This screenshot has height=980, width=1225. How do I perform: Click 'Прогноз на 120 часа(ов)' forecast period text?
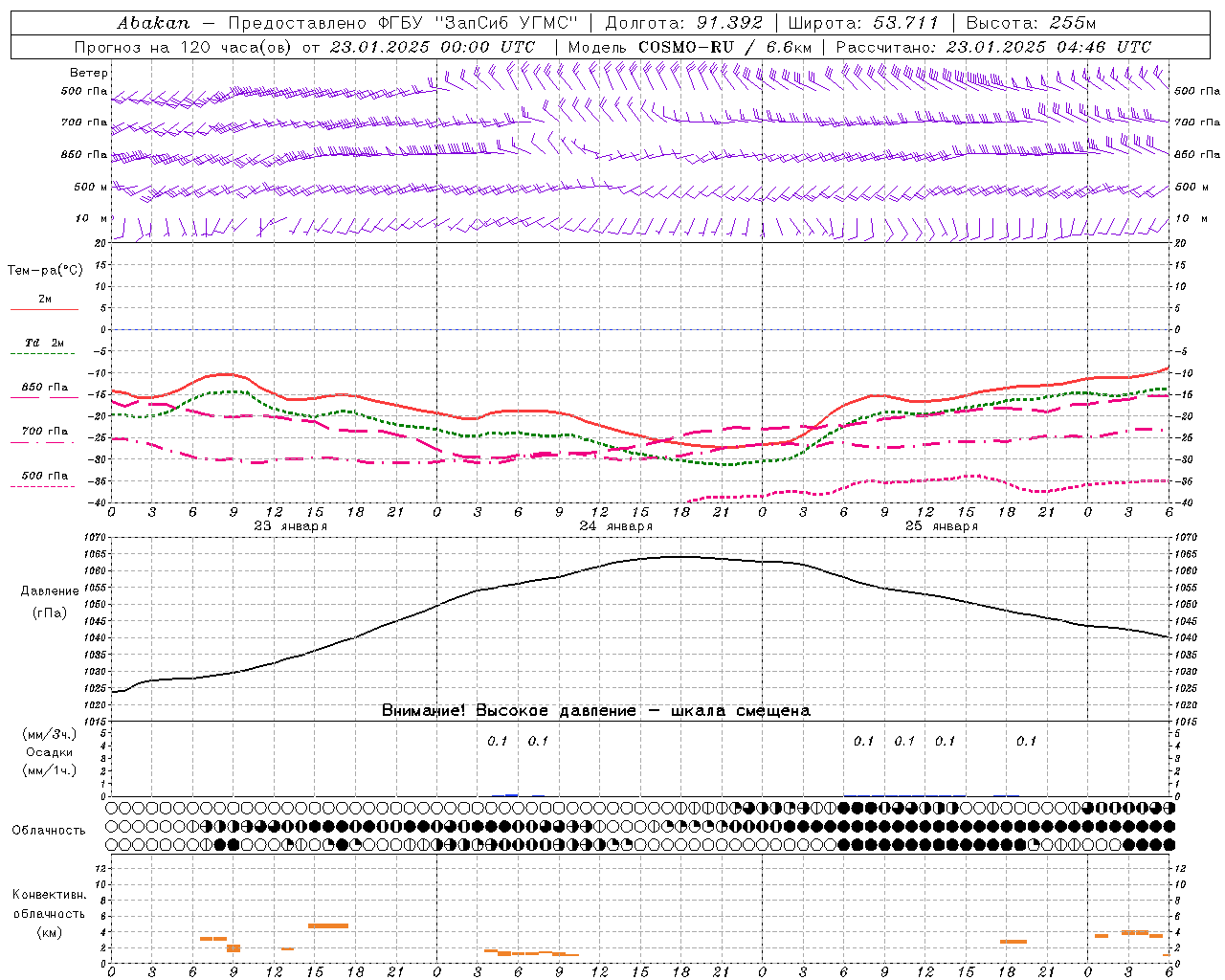[x=184, y=47]
